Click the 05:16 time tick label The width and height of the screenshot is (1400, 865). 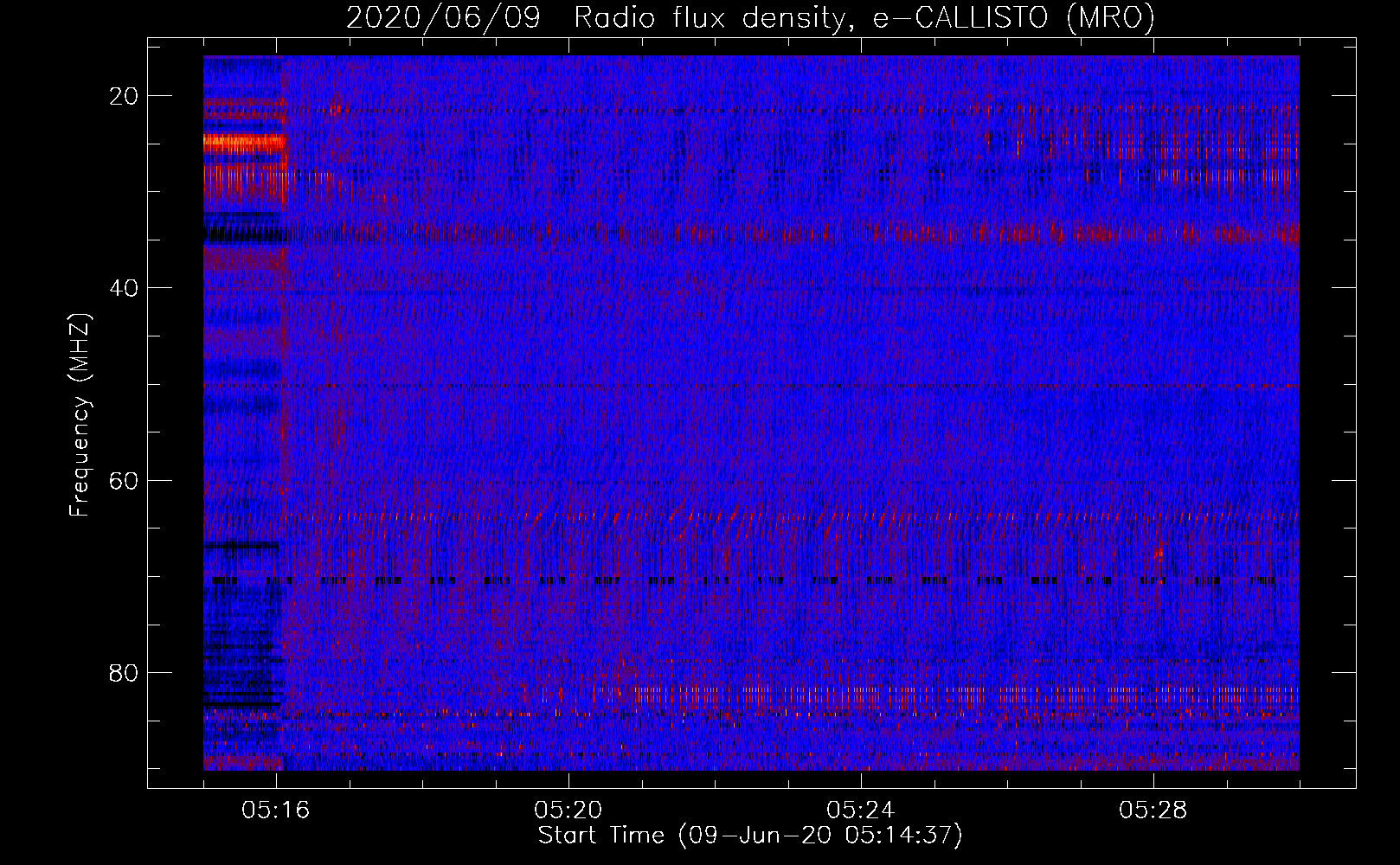pyautogui.click(x=276, y=811)
